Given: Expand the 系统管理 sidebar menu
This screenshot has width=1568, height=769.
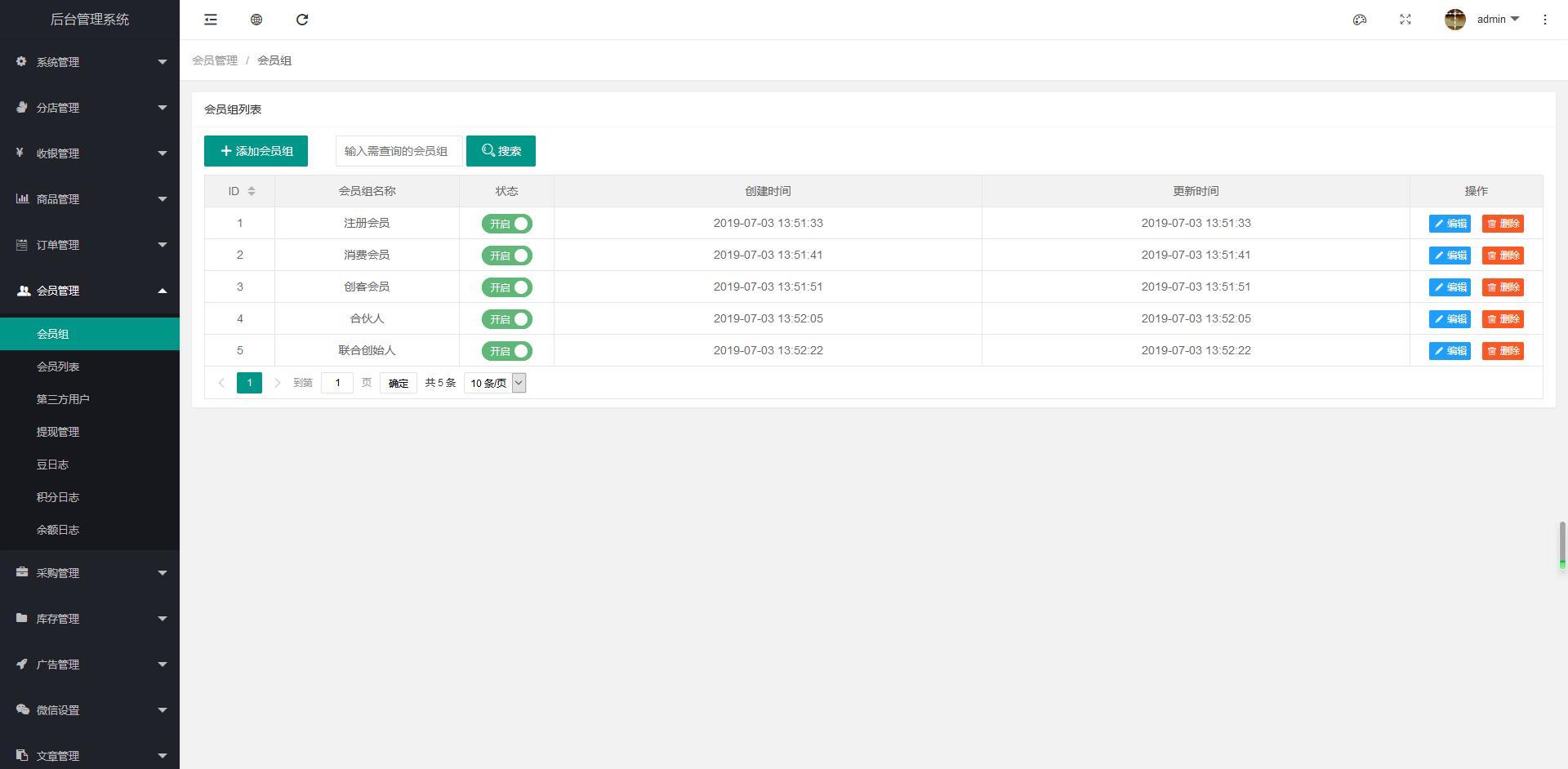Looking at the screenshot, I should coord(90,62).
